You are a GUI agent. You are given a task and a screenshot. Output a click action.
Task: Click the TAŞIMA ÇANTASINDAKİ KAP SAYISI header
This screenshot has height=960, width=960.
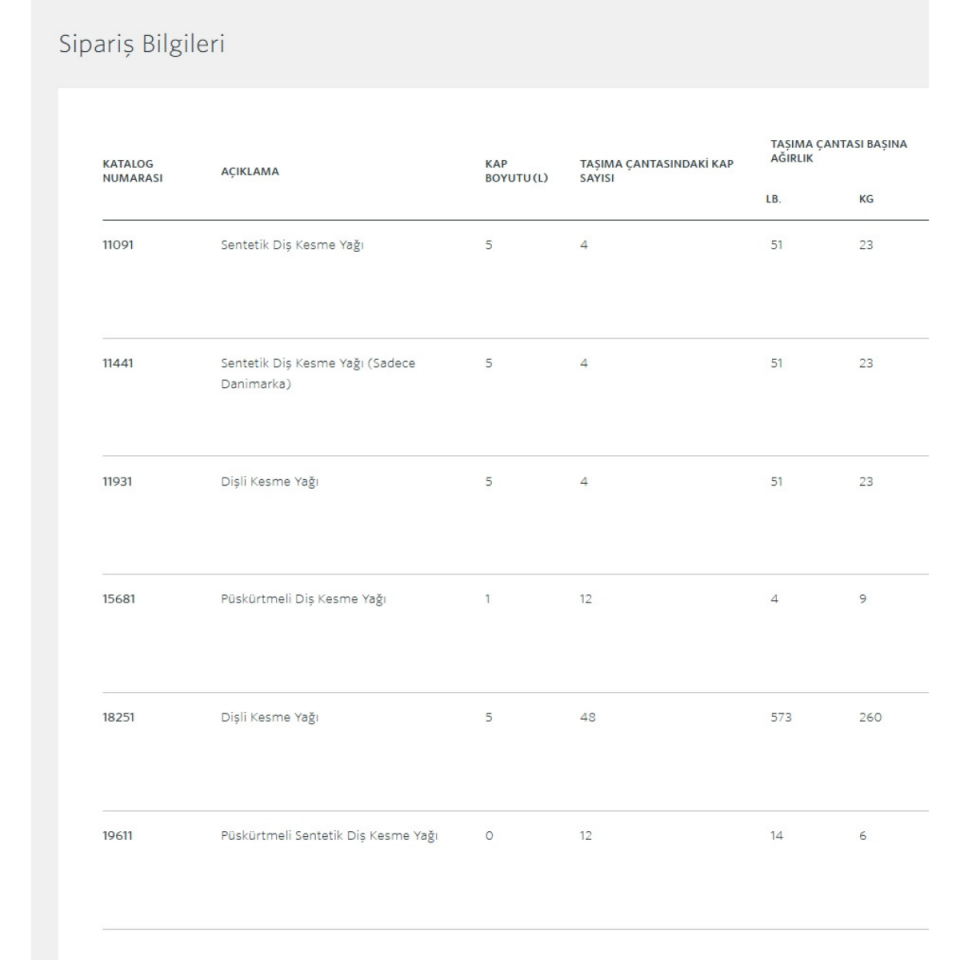650,171
